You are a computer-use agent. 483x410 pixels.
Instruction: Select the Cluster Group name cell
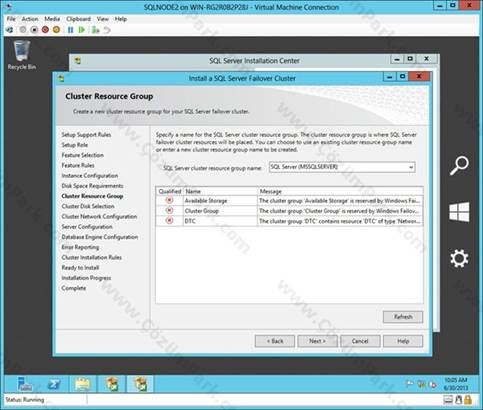pos(220,211)
